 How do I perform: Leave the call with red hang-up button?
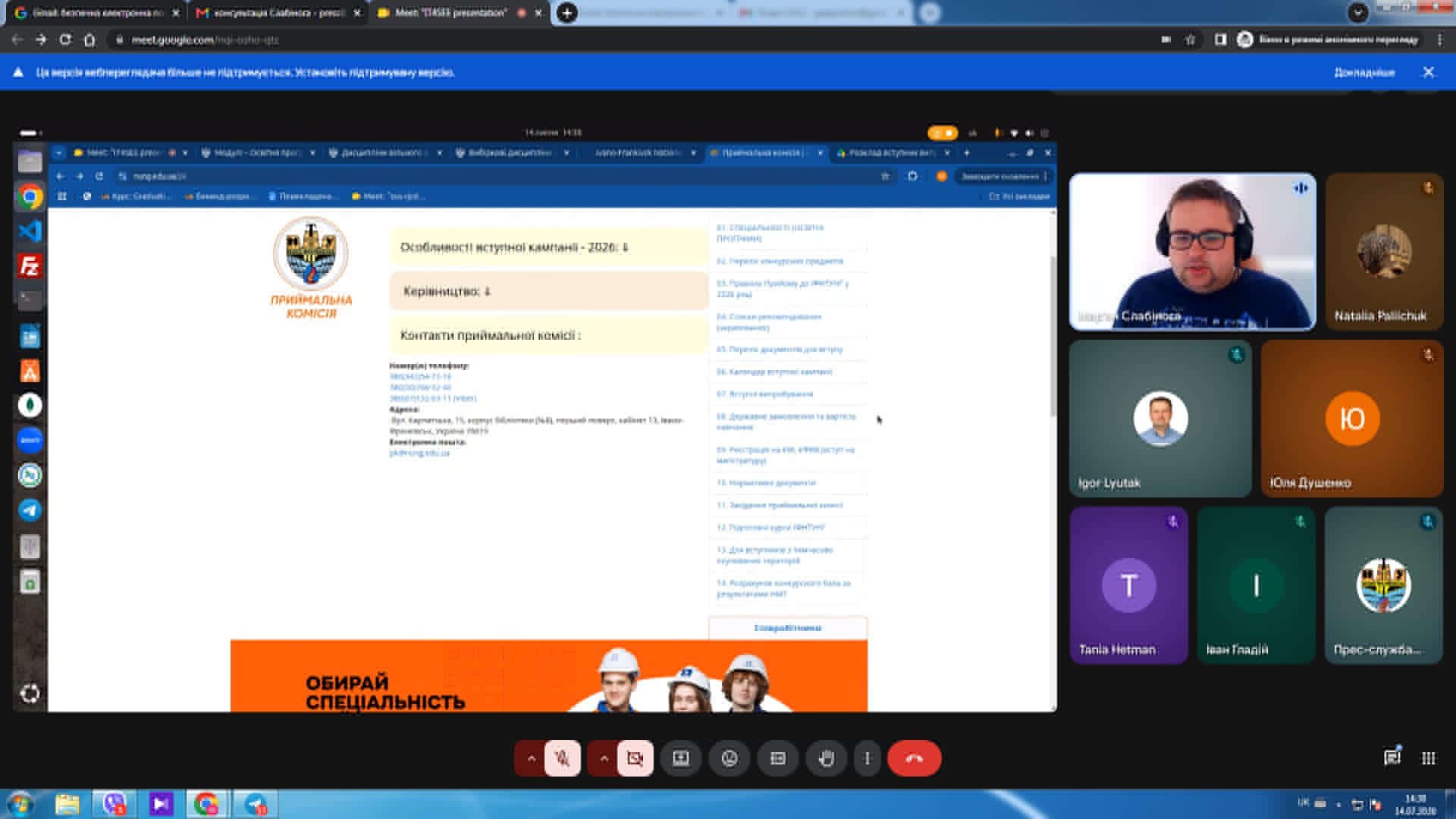pos(915,758)
